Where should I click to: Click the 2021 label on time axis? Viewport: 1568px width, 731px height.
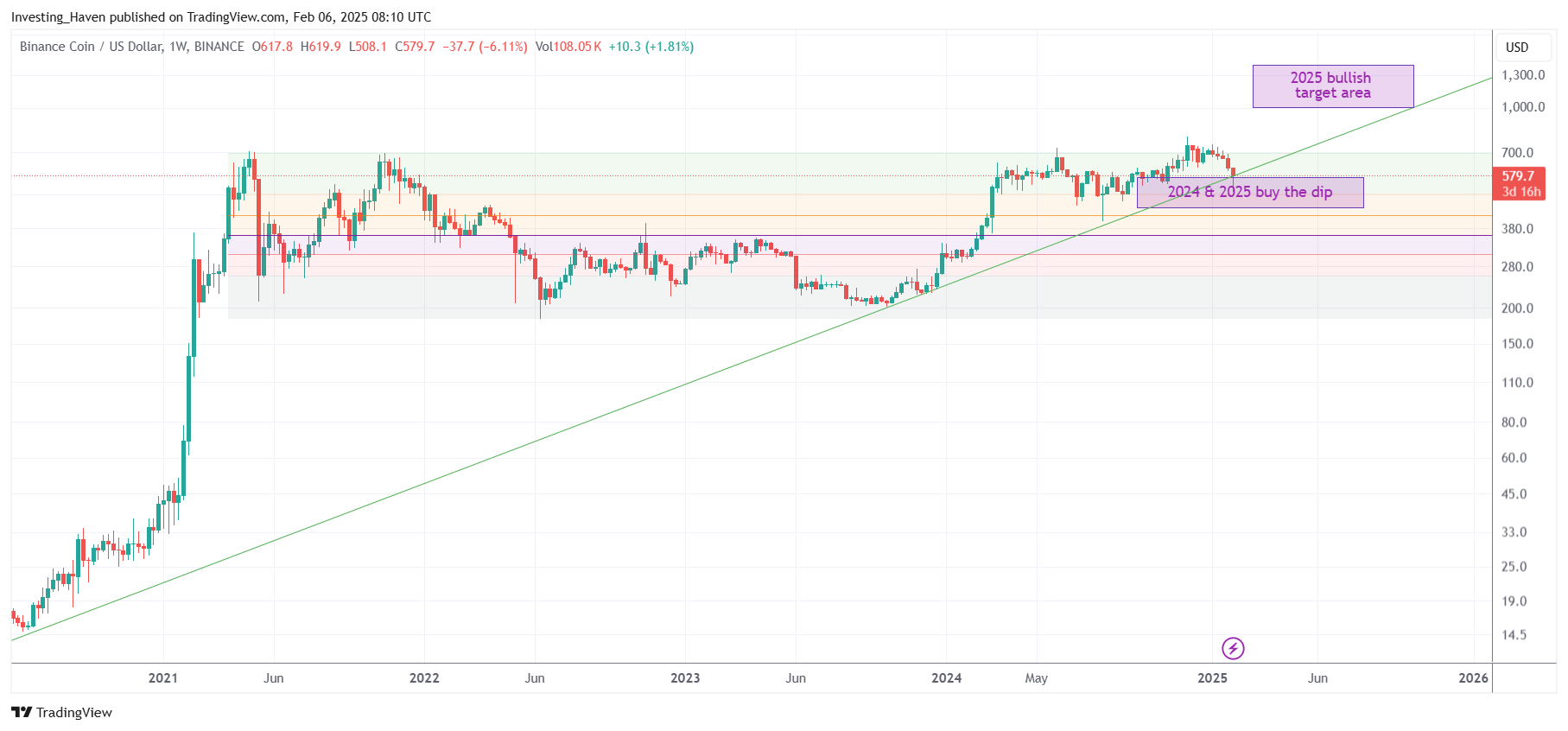click(162, 678)
